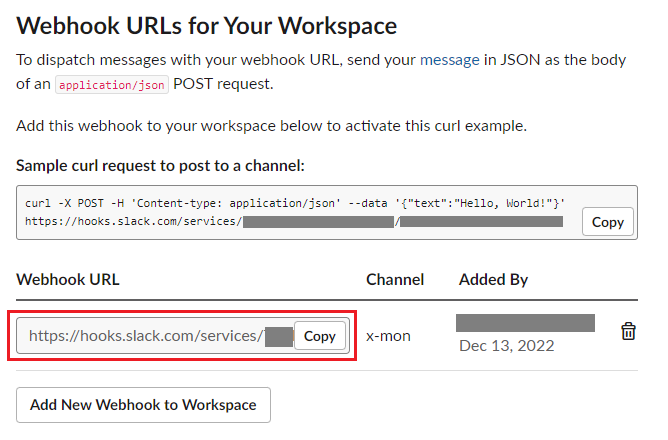Image resolution: width=668 pixels, height=440 pixels.
Task: Click the 'Add this webhook to your workspace' paragraph
Action: pos(270,126)
